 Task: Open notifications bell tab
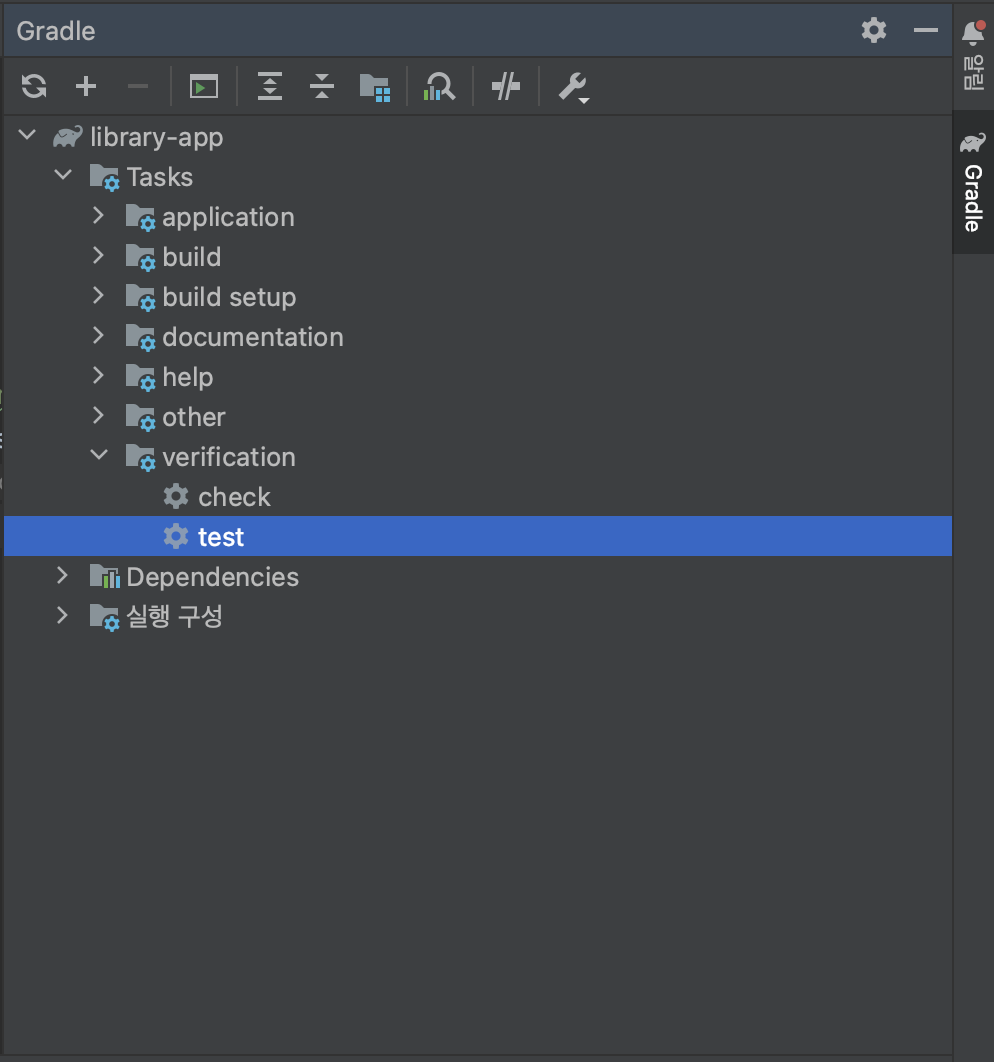pyautogui.click(x=974, y=56)
